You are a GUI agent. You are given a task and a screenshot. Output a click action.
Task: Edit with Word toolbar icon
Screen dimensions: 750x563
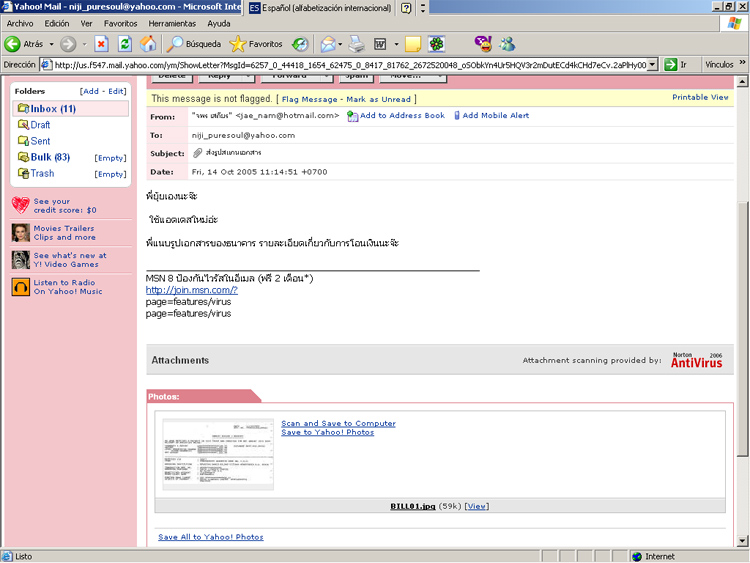tap(380, 44)
